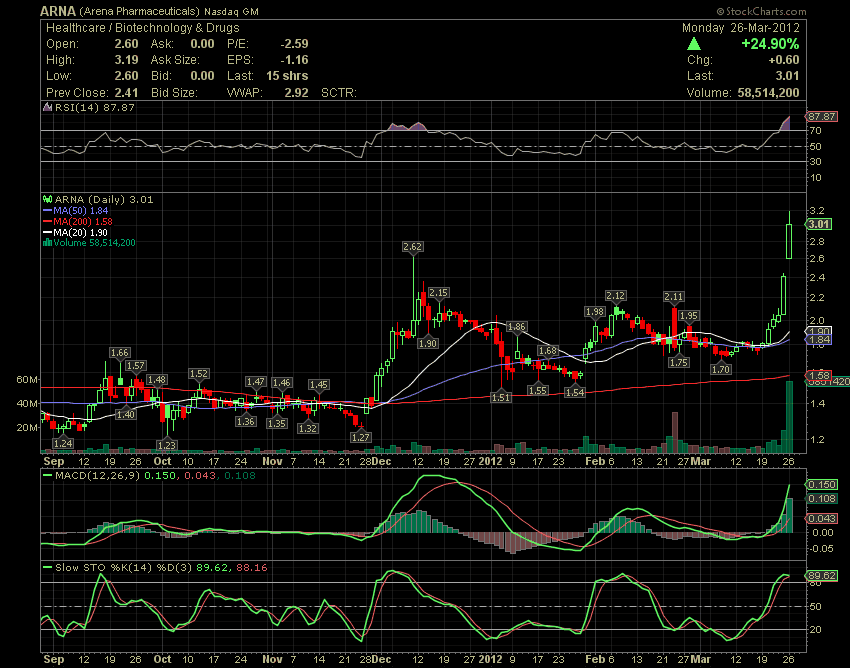Click the 1.75 low price label

coord(679,363)
